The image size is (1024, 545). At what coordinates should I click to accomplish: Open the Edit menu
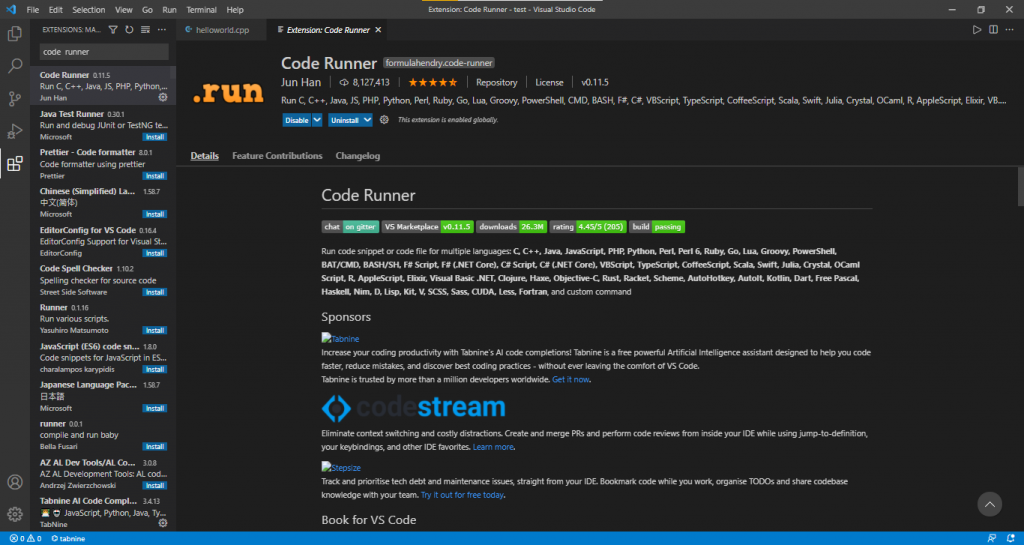(56, 10)
